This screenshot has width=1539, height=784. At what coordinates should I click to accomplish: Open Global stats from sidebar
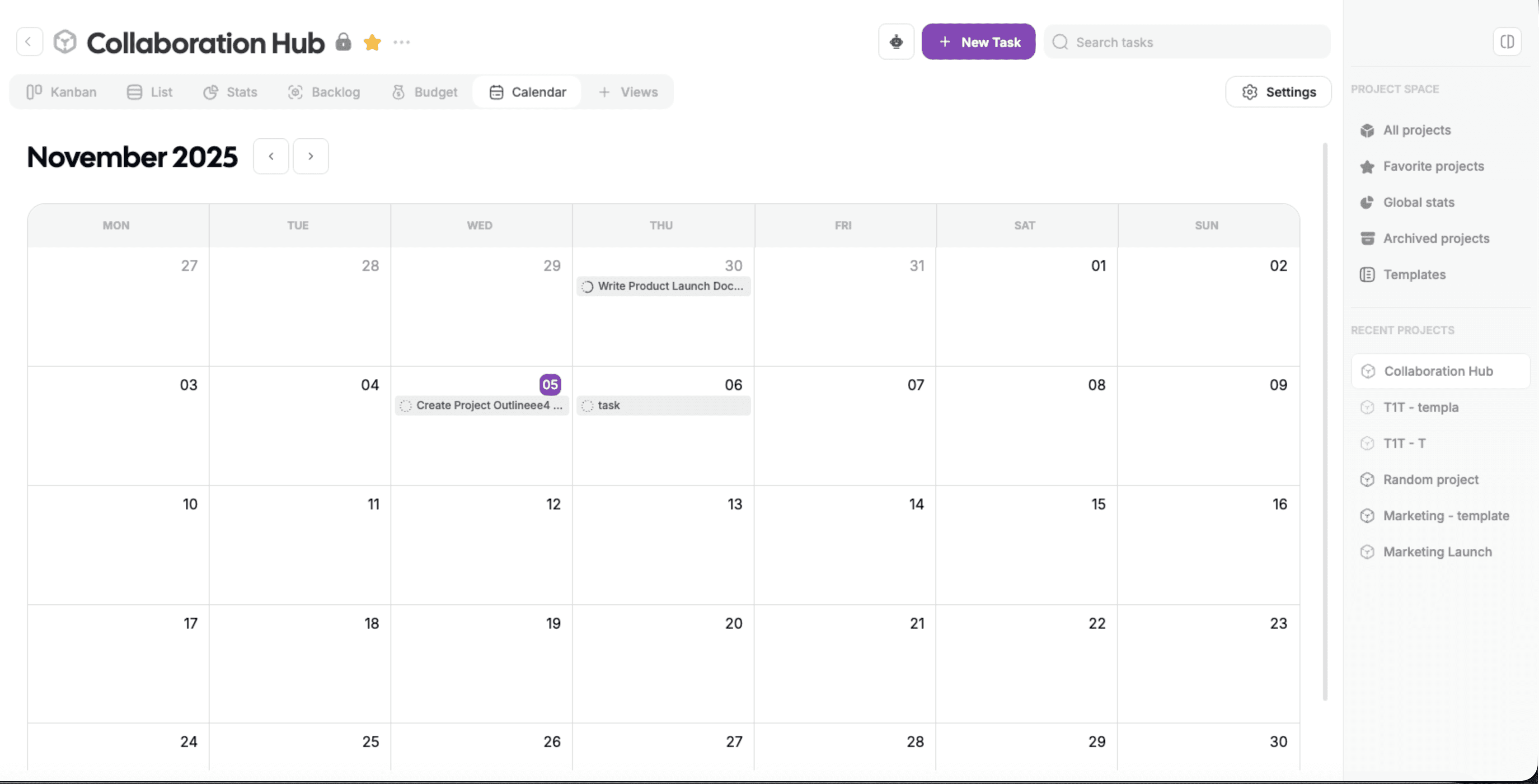click(x=1418, y=202)
